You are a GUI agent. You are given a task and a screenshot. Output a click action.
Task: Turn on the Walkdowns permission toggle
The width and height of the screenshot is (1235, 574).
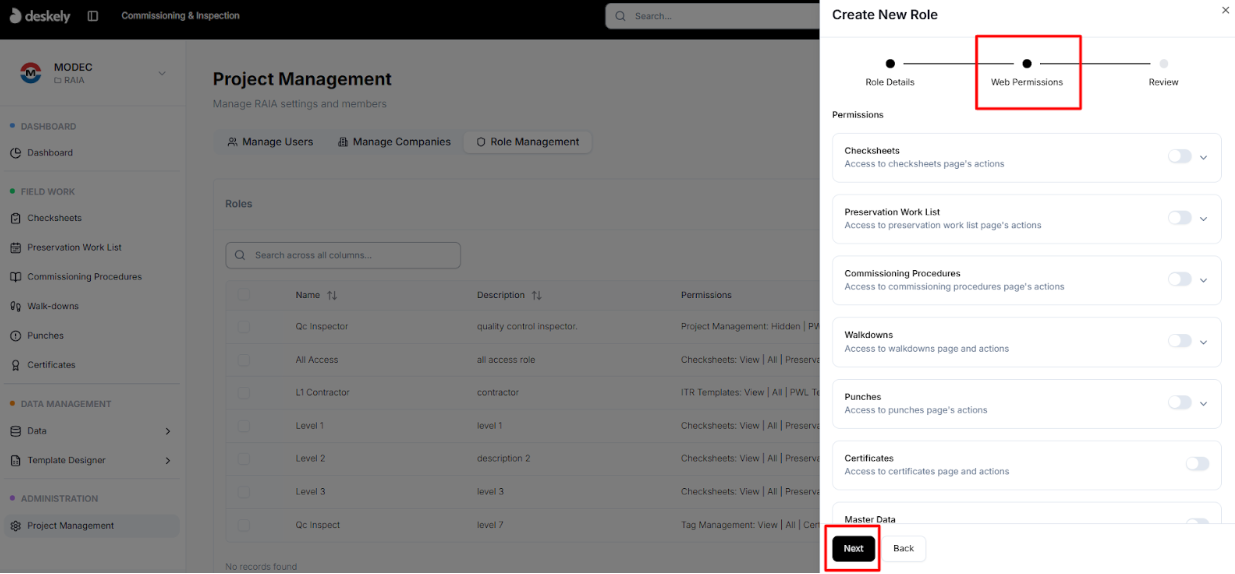1180,341
